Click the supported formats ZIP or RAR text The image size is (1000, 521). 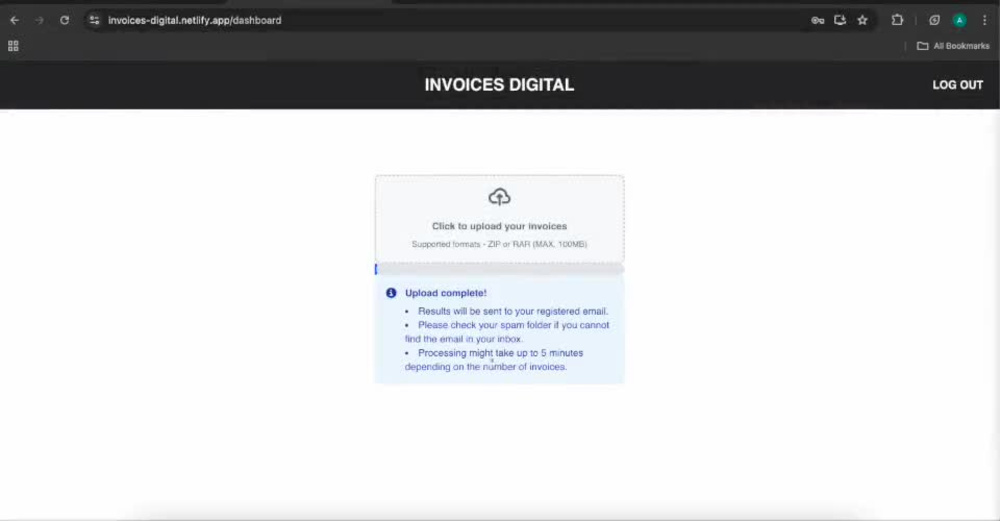[499, 244]
